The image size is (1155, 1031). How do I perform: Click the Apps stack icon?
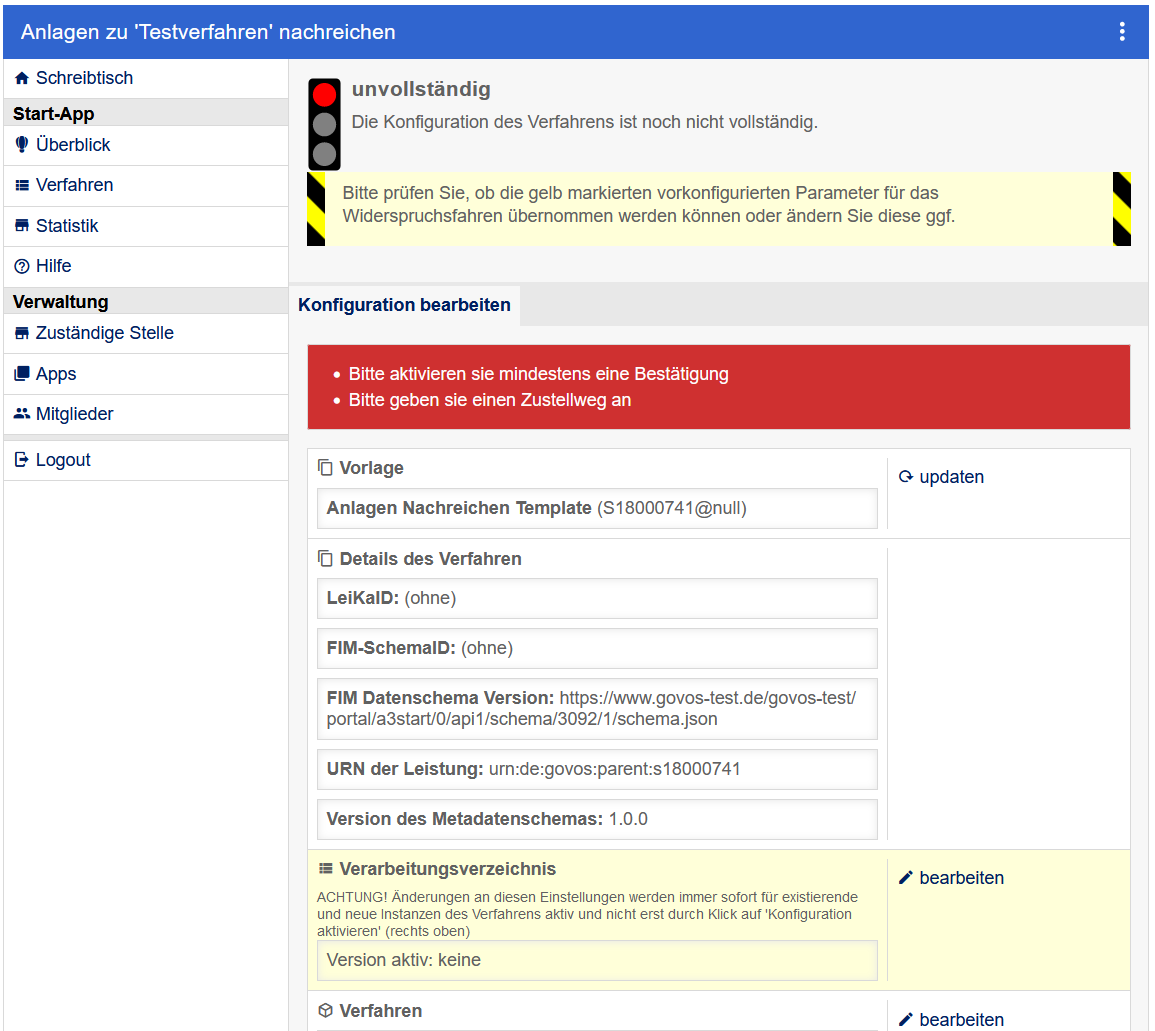point(22,374)
